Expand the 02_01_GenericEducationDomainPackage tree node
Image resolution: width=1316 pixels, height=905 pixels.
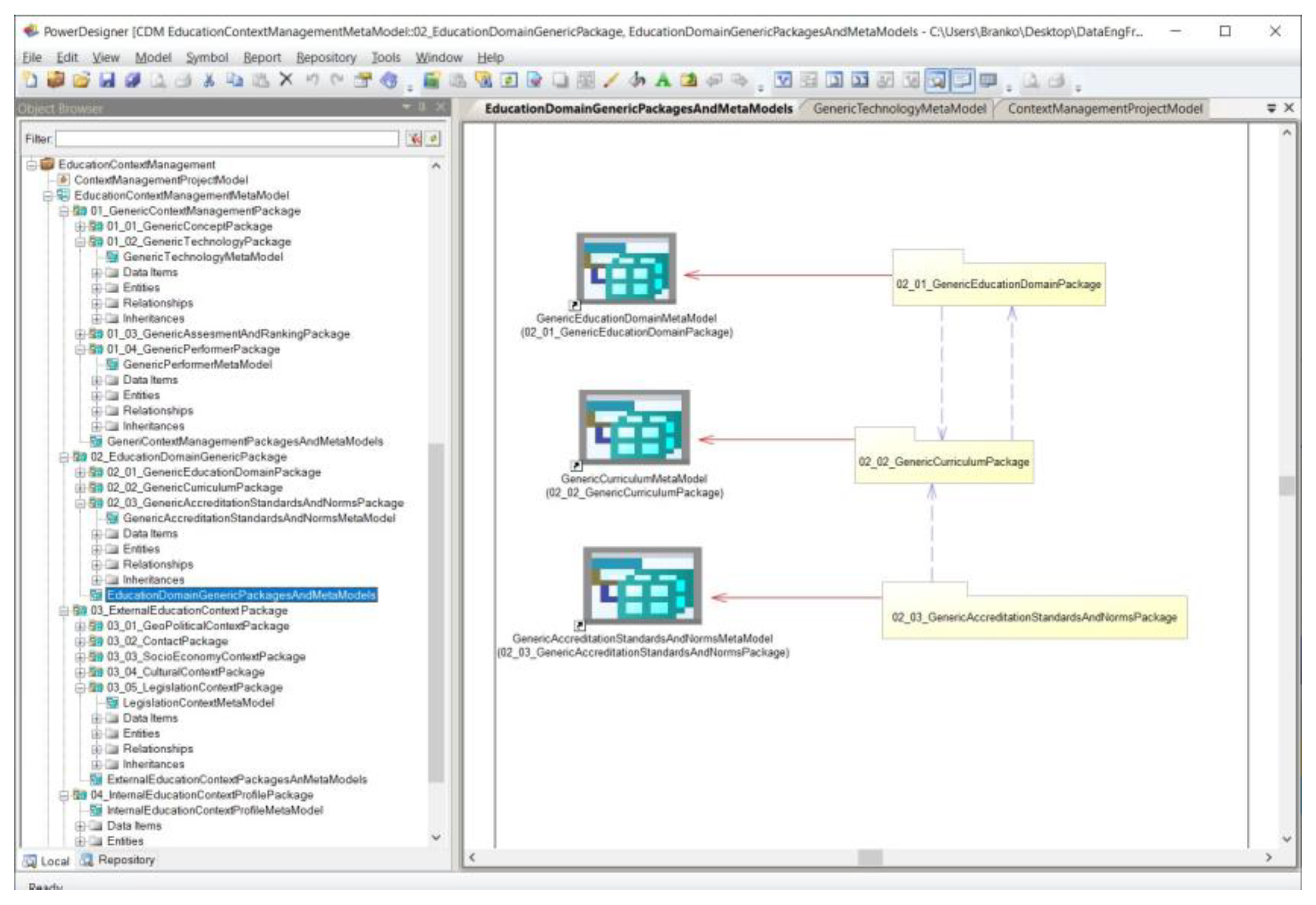coord(80,473)
